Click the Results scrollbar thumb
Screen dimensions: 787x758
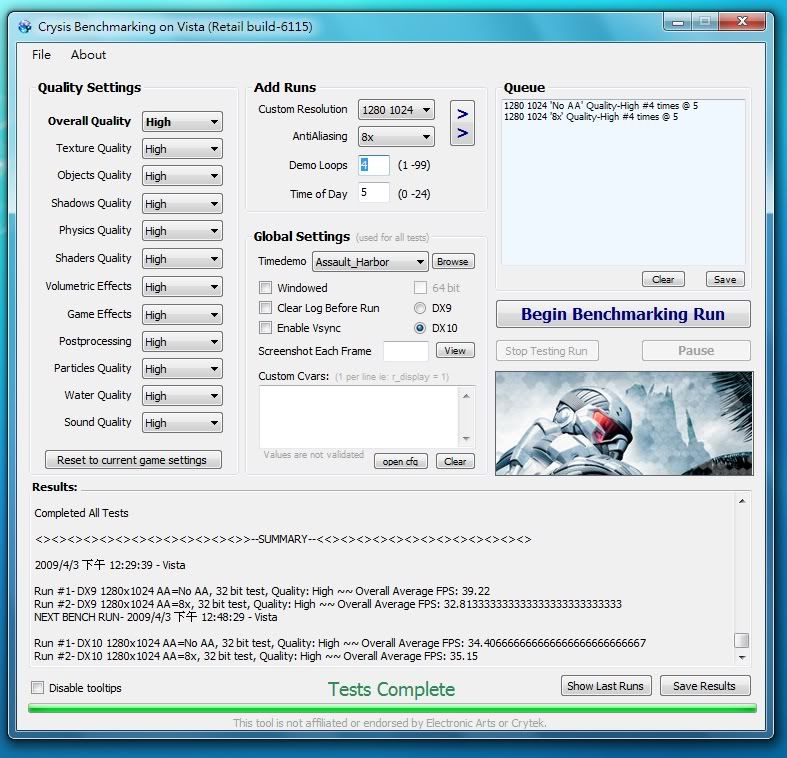point(742,641)
